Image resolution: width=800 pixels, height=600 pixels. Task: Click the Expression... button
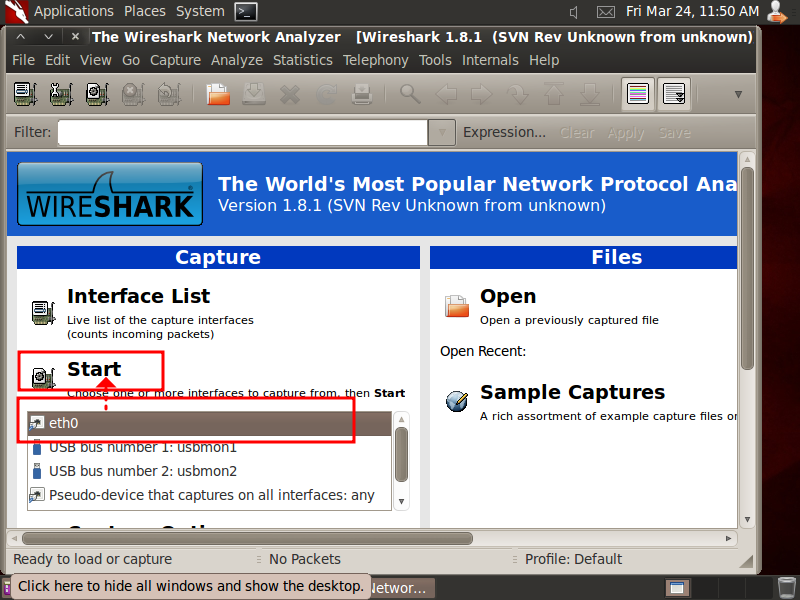click(x=505, y=131)
